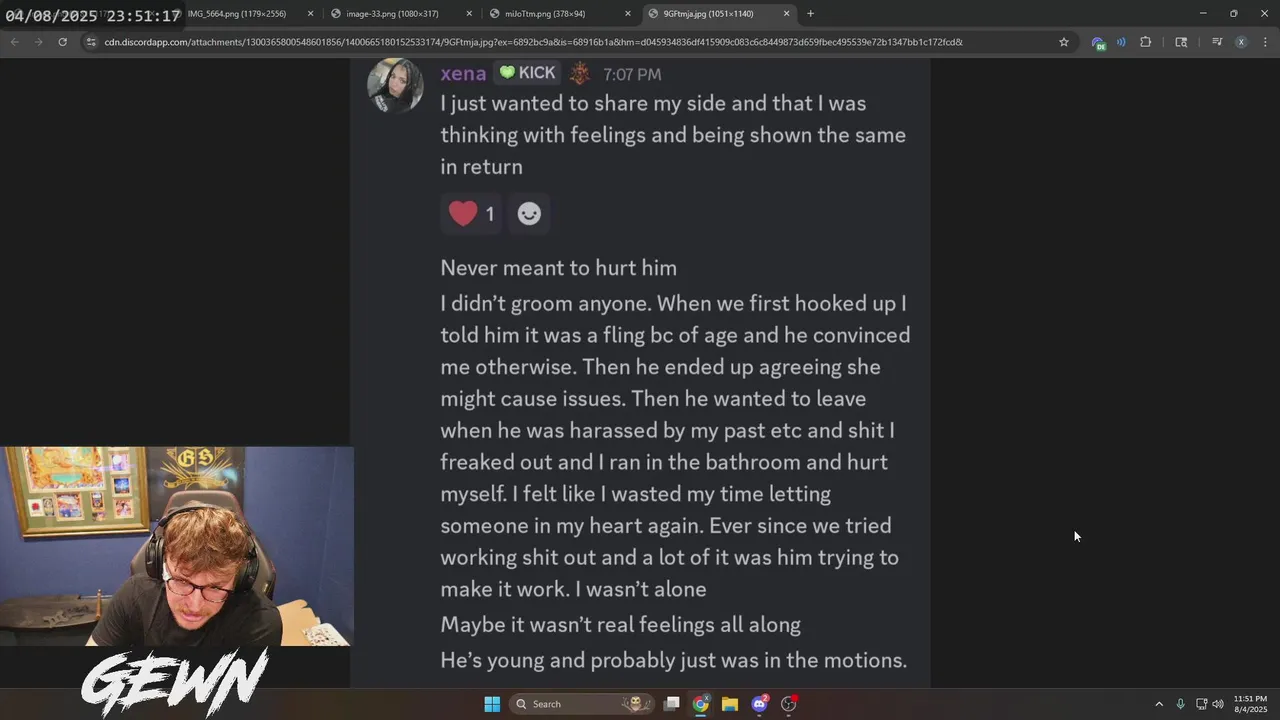Open the volume control in system tray

[1217, 704]
